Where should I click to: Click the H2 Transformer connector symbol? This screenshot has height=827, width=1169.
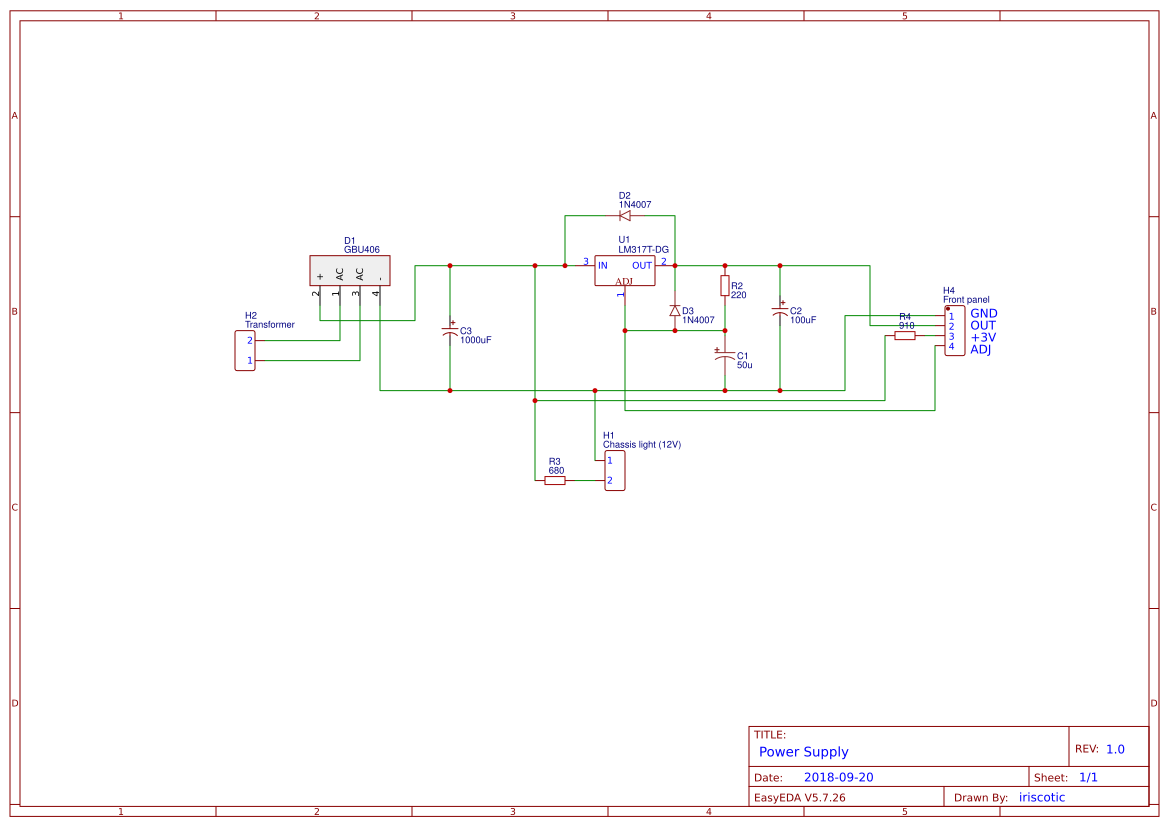246,350
